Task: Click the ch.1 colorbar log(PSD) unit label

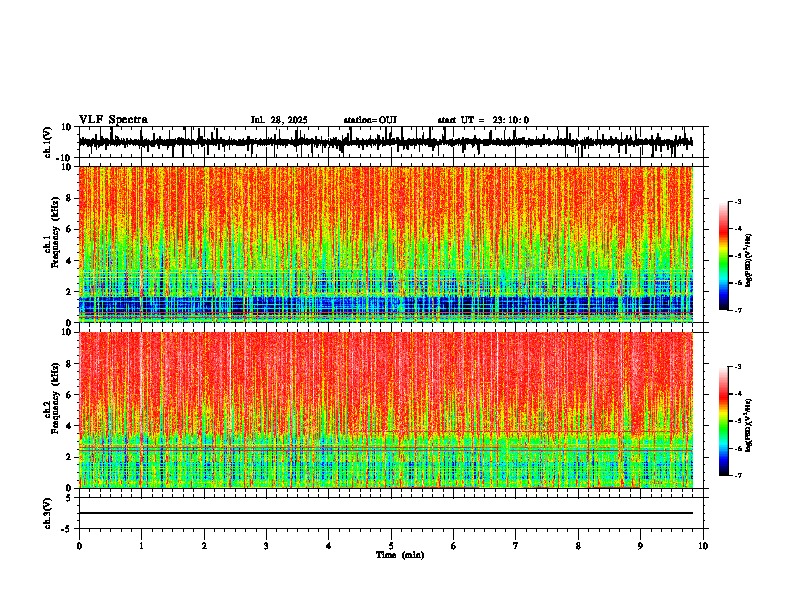Action: click(x=749, y=261)
